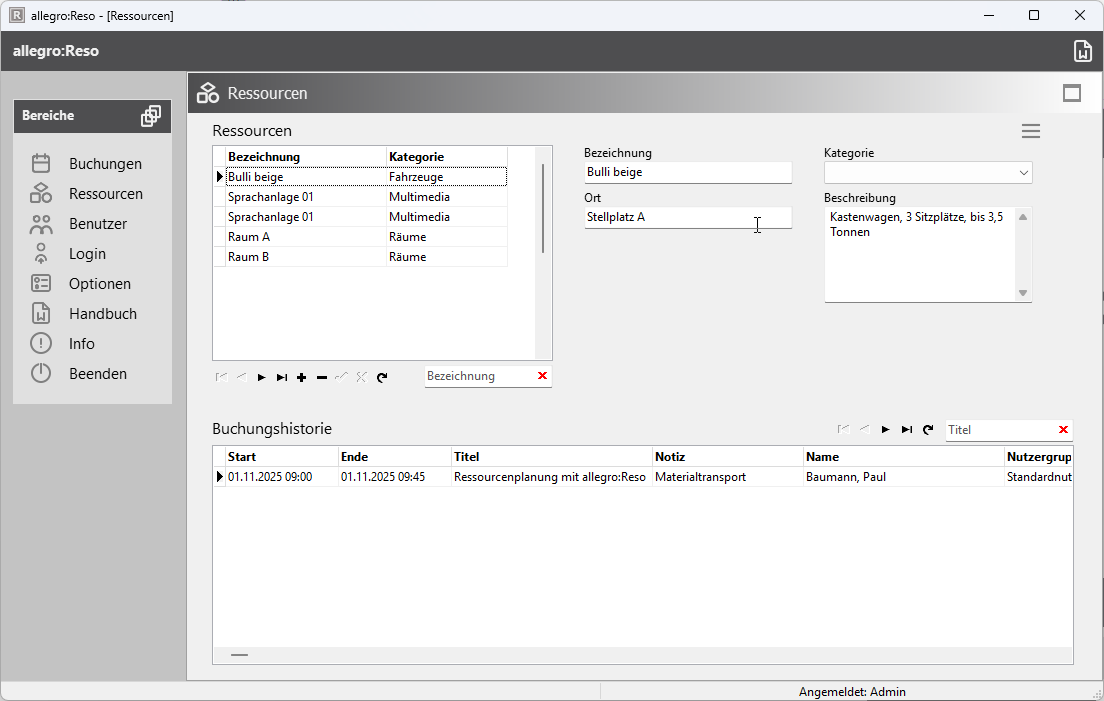Open the hamburger menu in Ressourcen panel

tap(1030, 131)
